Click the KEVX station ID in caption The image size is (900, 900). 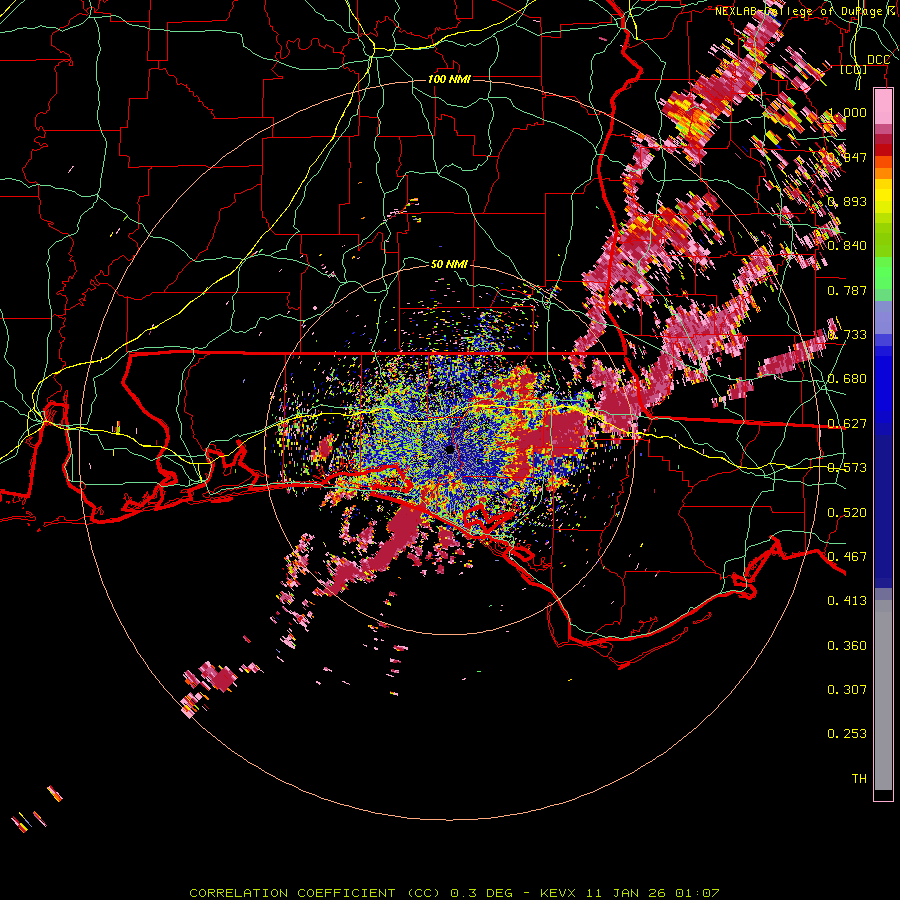click(x=560, y=893)
